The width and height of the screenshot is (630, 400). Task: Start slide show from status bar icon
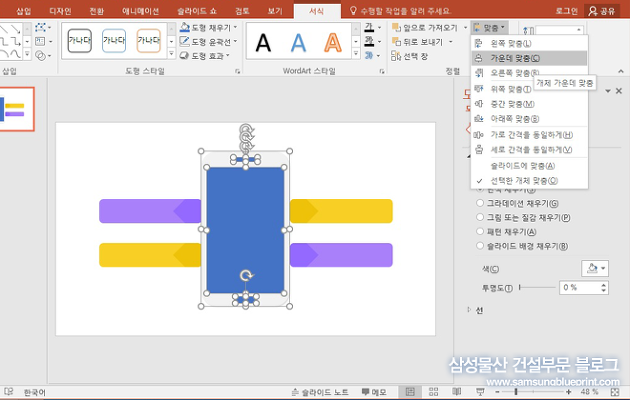[x=480, y=392]
